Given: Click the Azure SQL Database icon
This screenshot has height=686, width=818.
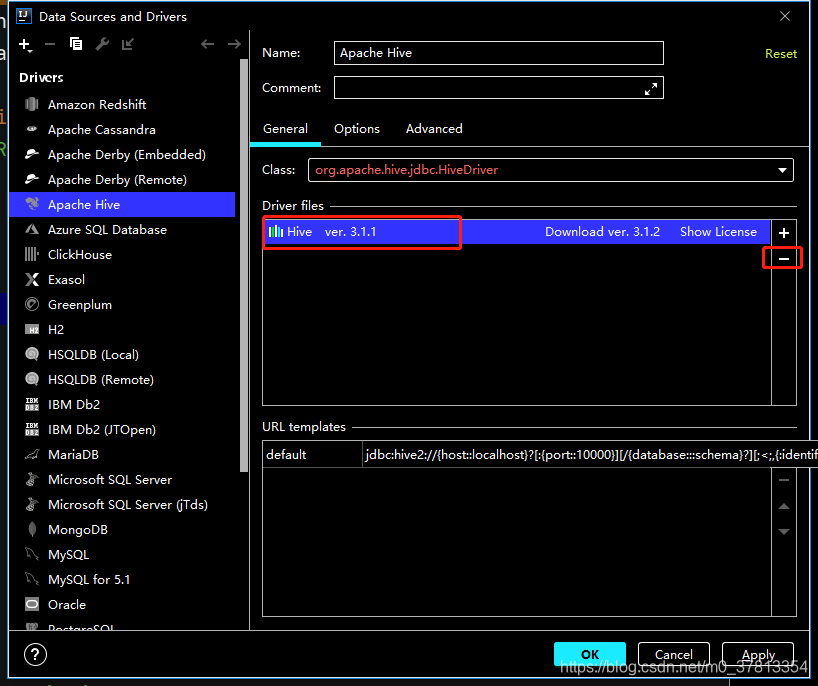Looking at the screenshot, I should click(32, 230).
